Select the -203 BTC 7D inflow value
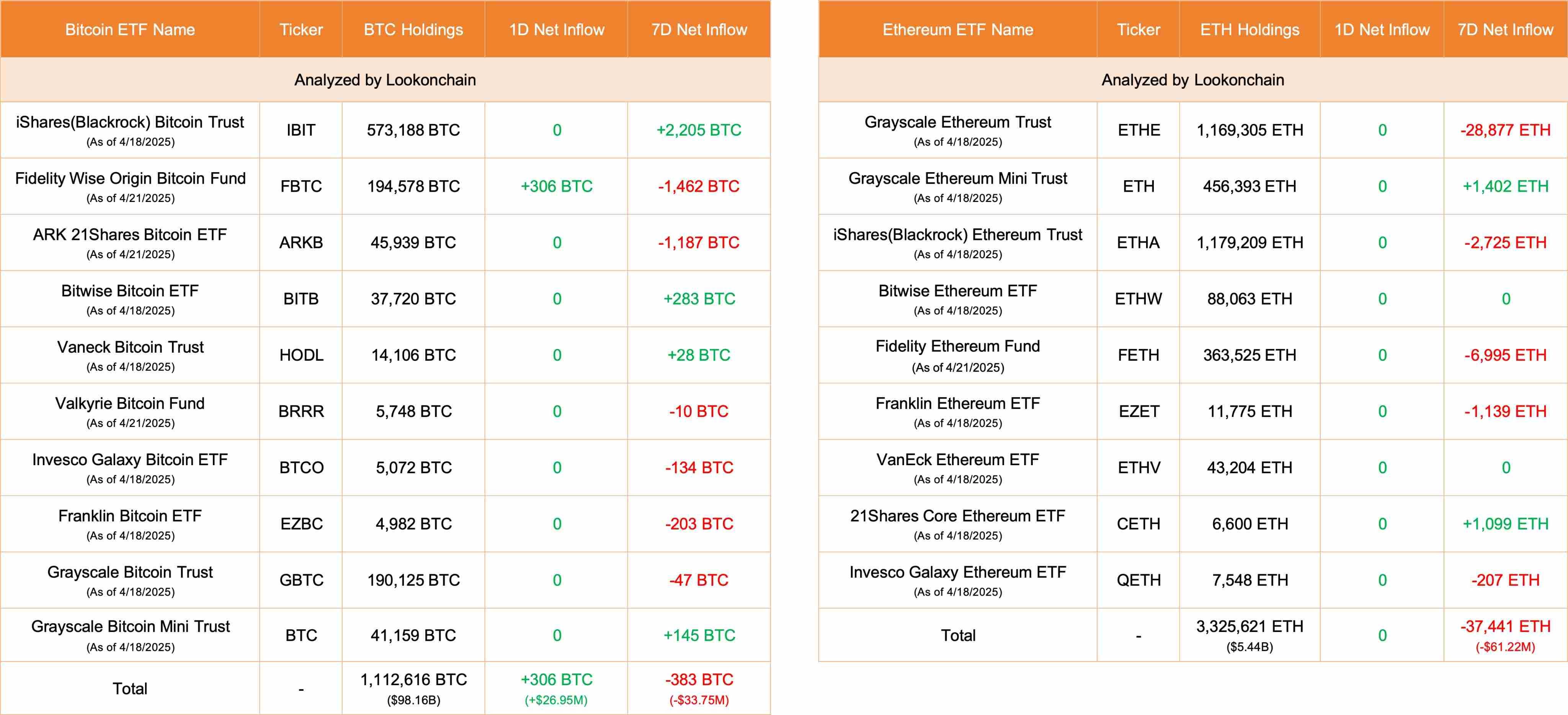 pos(699,524)
